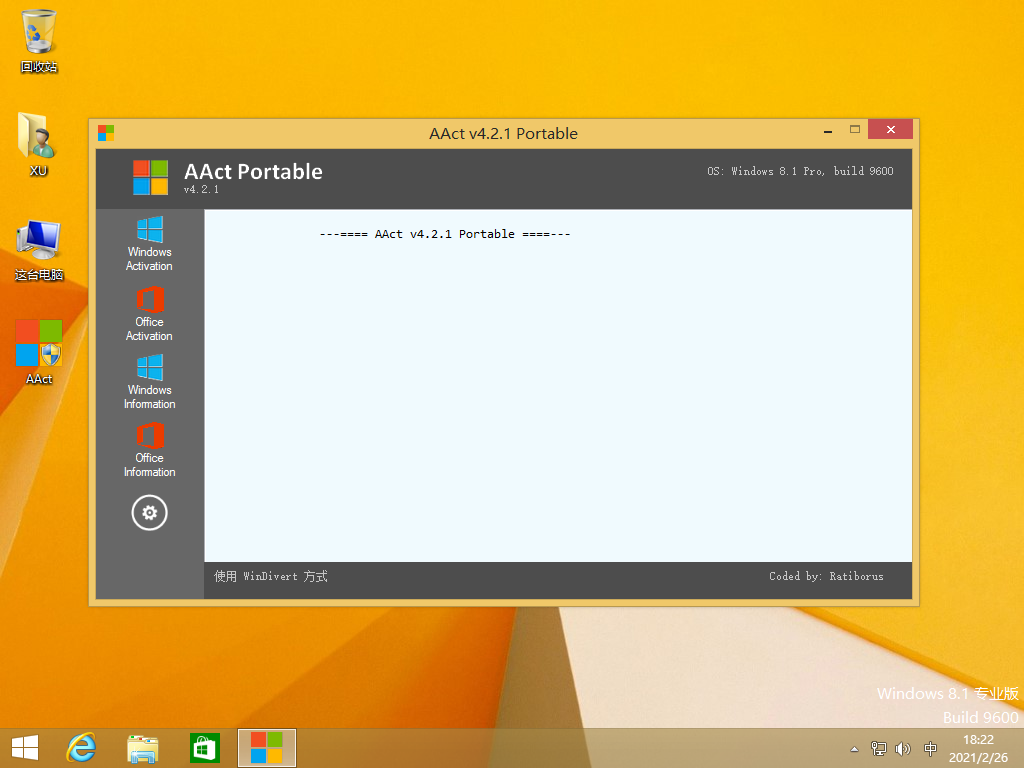1024x768 pixels.
Task: Select Office Activation in the sidebar
Action: click(x=149, y=313)
